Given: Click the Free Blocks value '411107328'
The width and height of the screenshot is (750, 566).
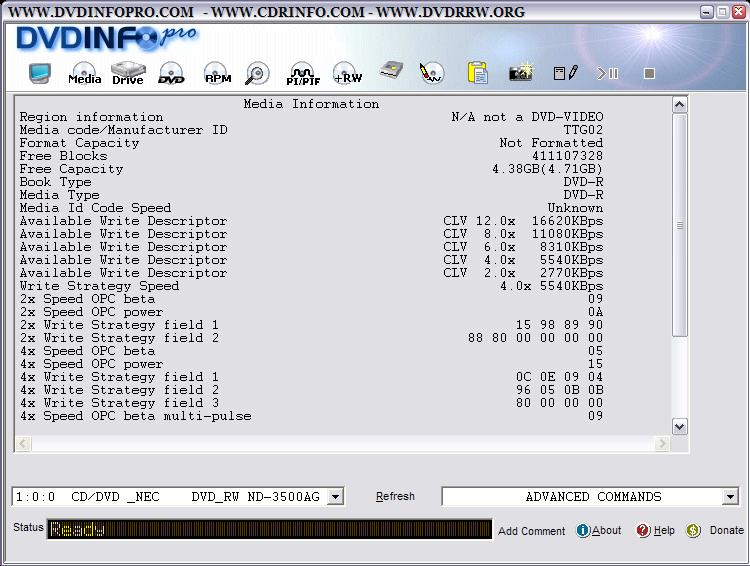Looking at the screenshot, I should click(x=567, y=156).
